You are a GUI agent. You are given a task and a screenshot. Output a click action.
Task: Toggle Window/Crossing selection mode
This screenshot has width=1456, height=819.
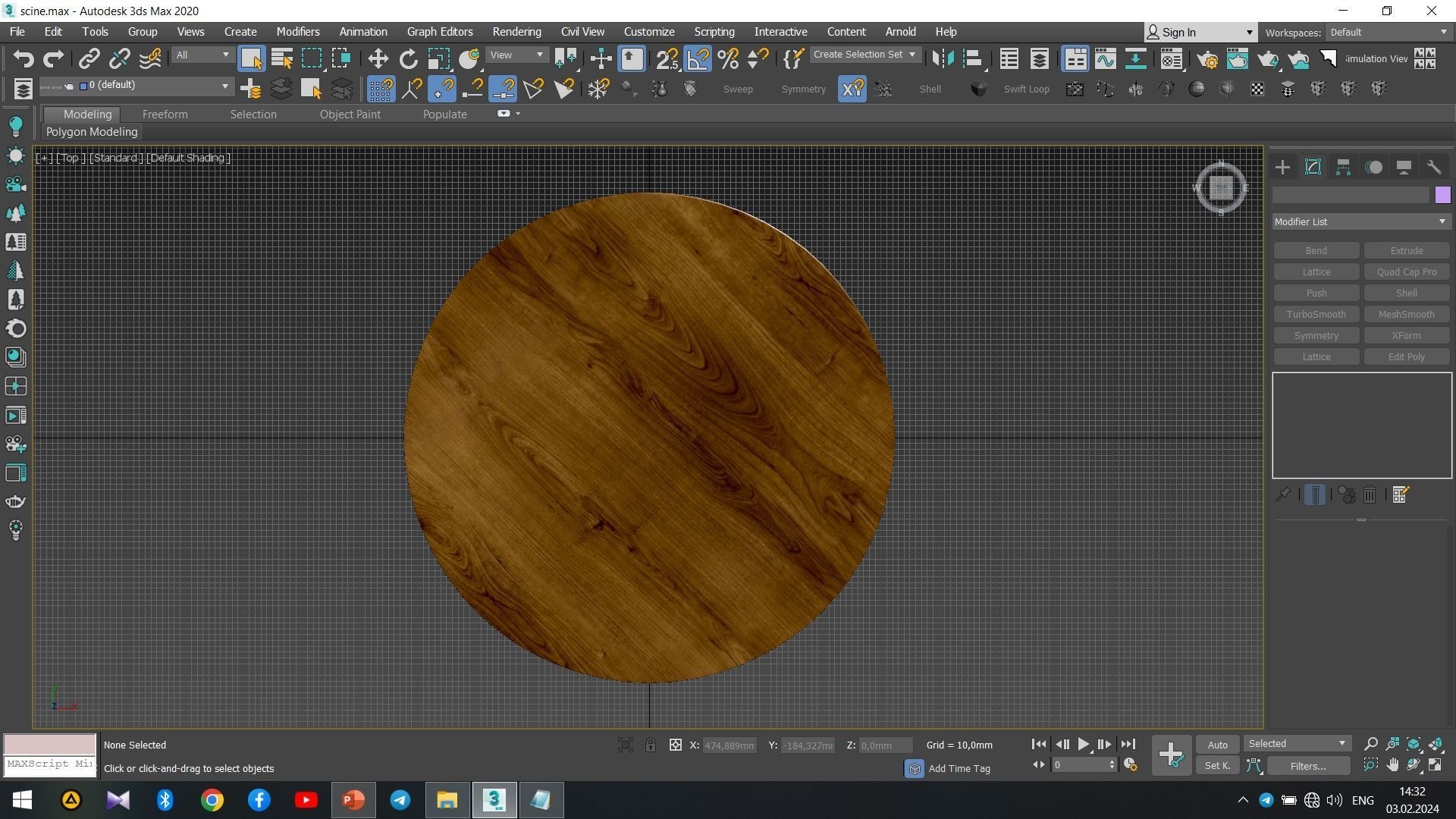coord(341,58)
